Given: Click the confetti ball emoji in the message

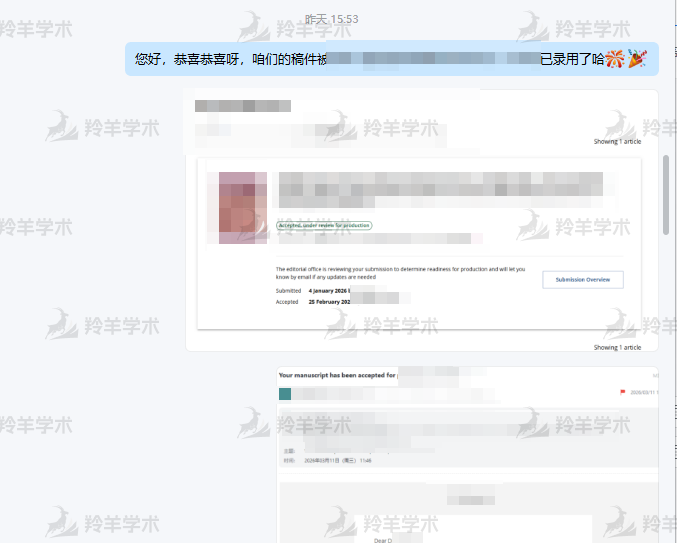Looking at the screenshot, I should (x=615, y=59).
